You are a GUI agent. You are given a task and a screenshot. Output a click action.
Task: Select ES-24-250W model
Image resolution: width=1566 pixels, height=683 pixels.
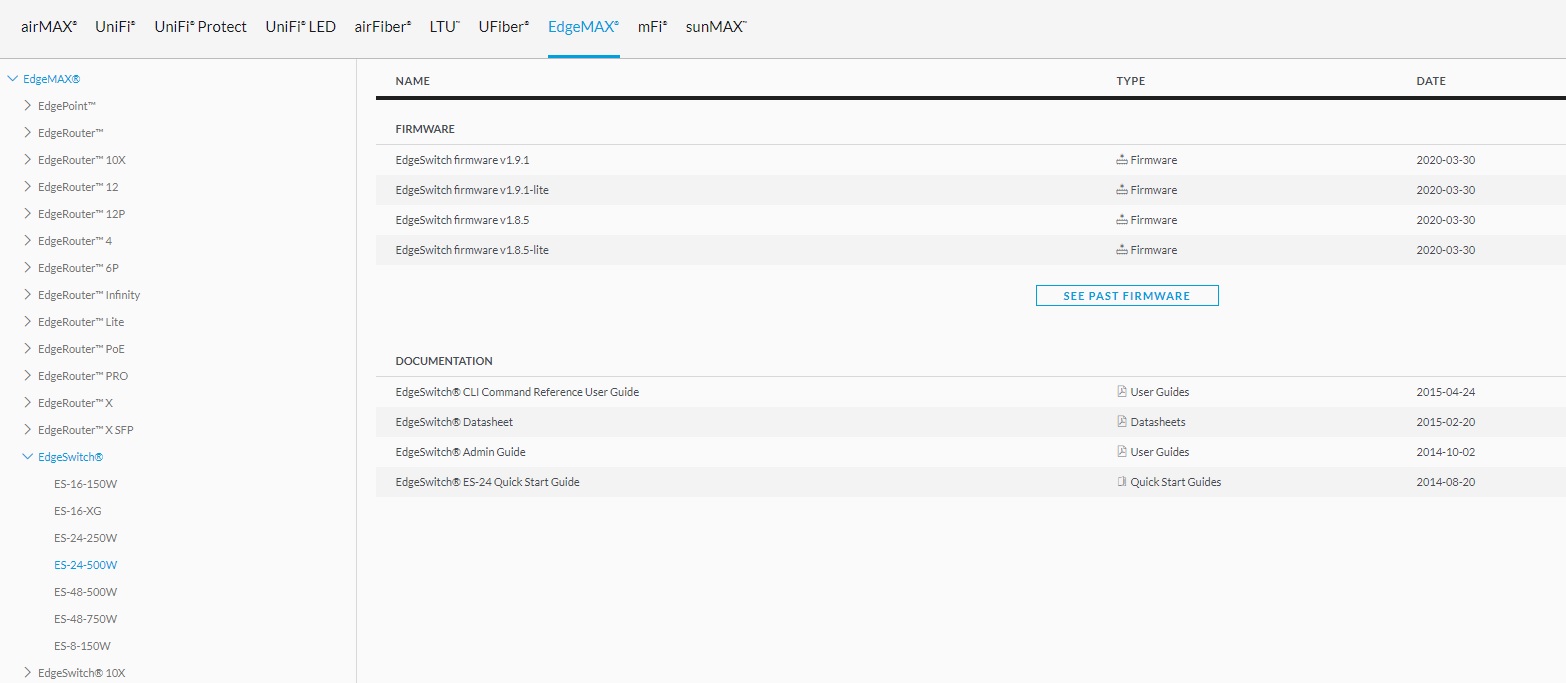coord(86,538)
